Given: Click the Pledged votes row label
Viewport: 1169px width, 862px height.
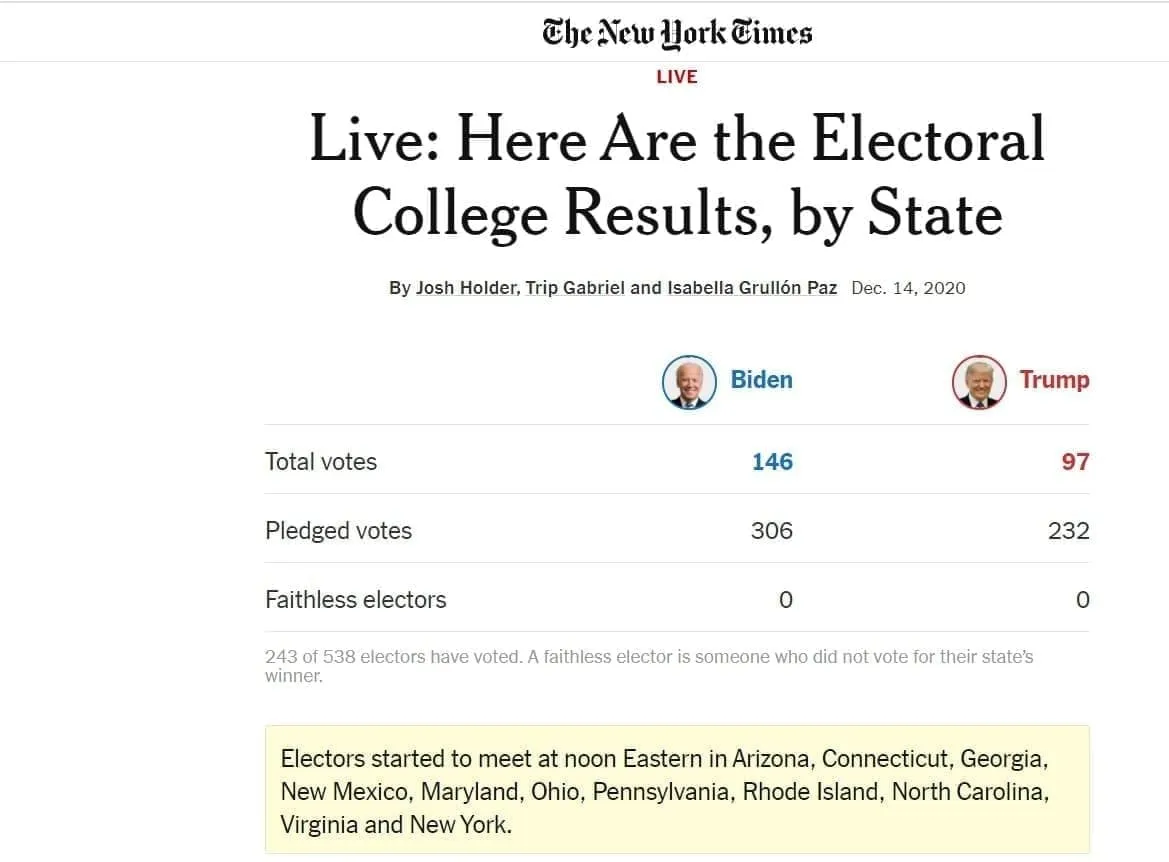Looking at the screenshot, I should click(338, 531).
